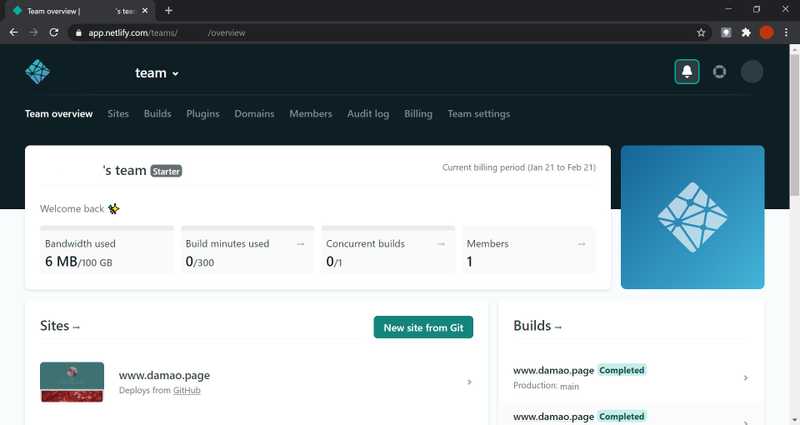Click the large Netlify team logo card

[692, 217]
